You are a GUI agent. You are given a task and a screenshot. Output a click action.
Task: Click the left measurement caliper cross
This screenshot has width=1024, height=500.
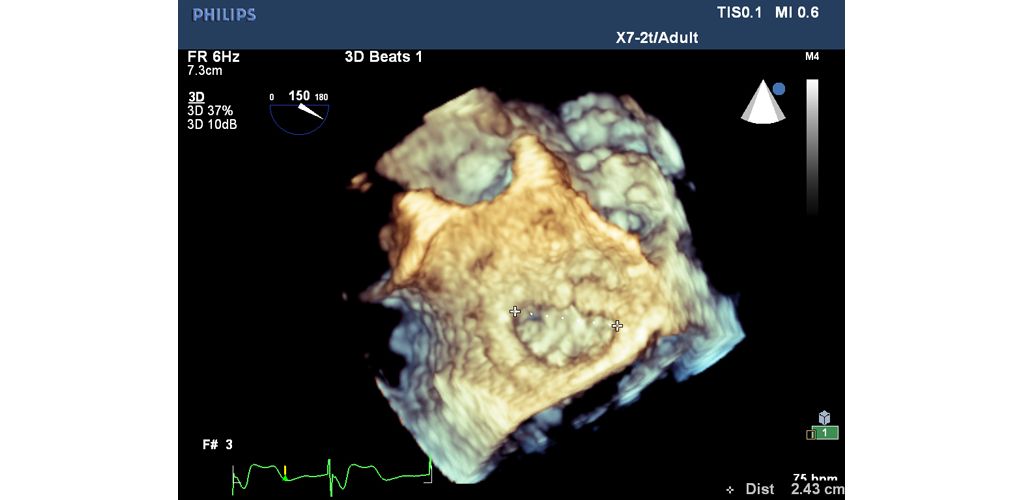(515, 312)
